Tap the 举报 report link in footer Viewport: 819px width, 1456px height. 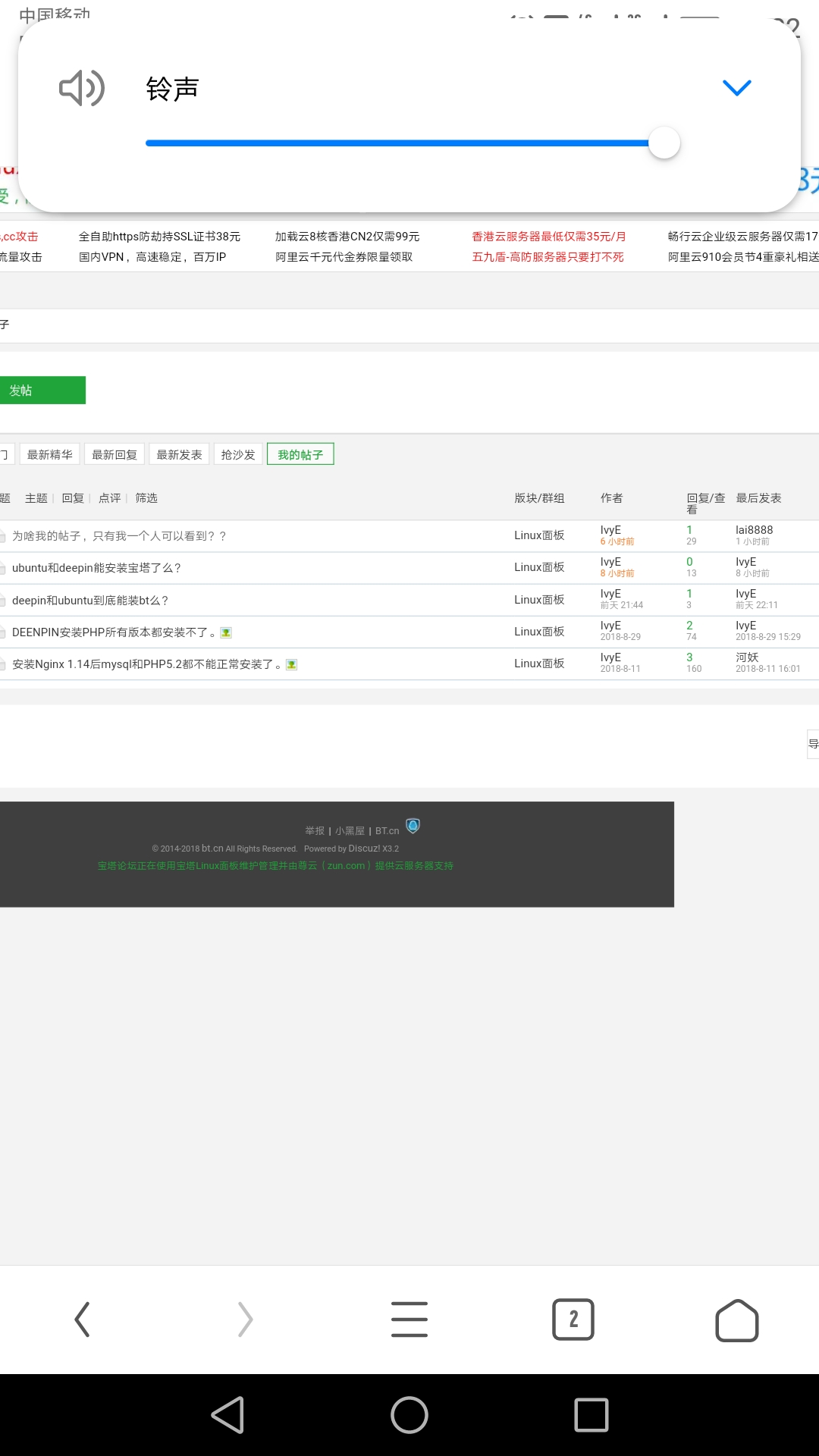click(x=315, y=831)
